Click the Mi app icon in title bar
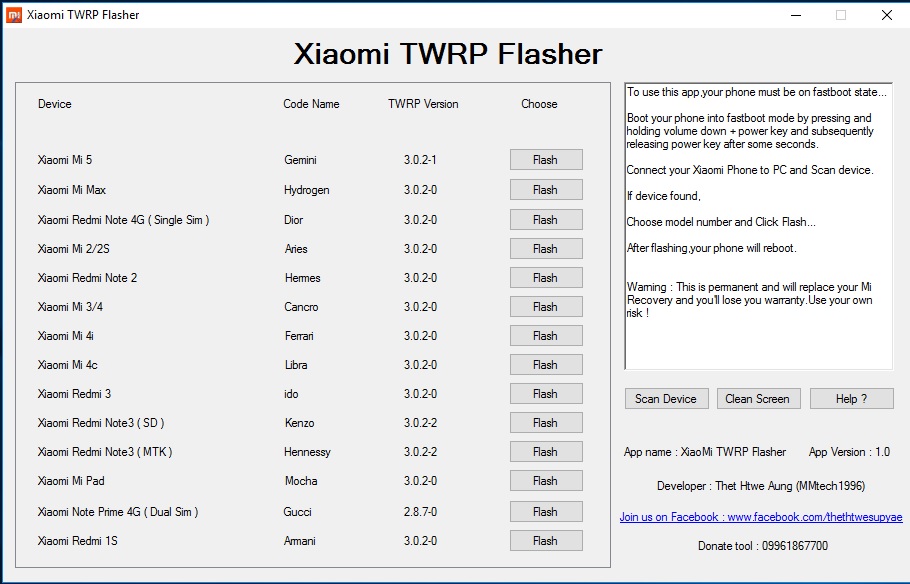 click(13, 15)
